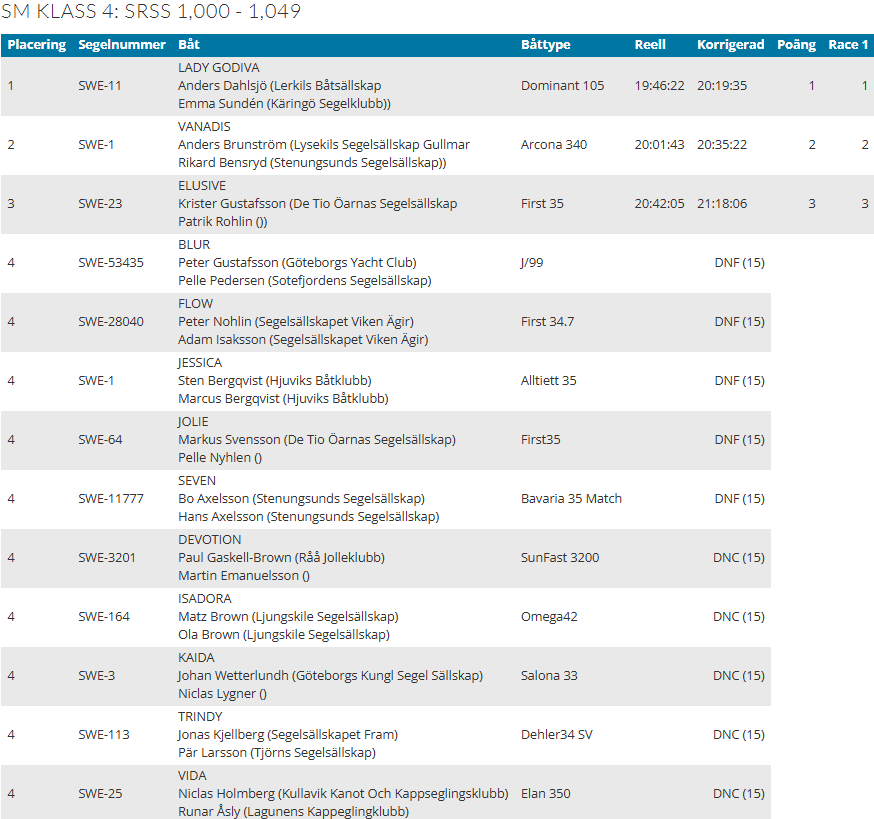This screenshot has height=819, width=874.
Task: Click corrected time 20:19:35
Action: click(722, 85)
